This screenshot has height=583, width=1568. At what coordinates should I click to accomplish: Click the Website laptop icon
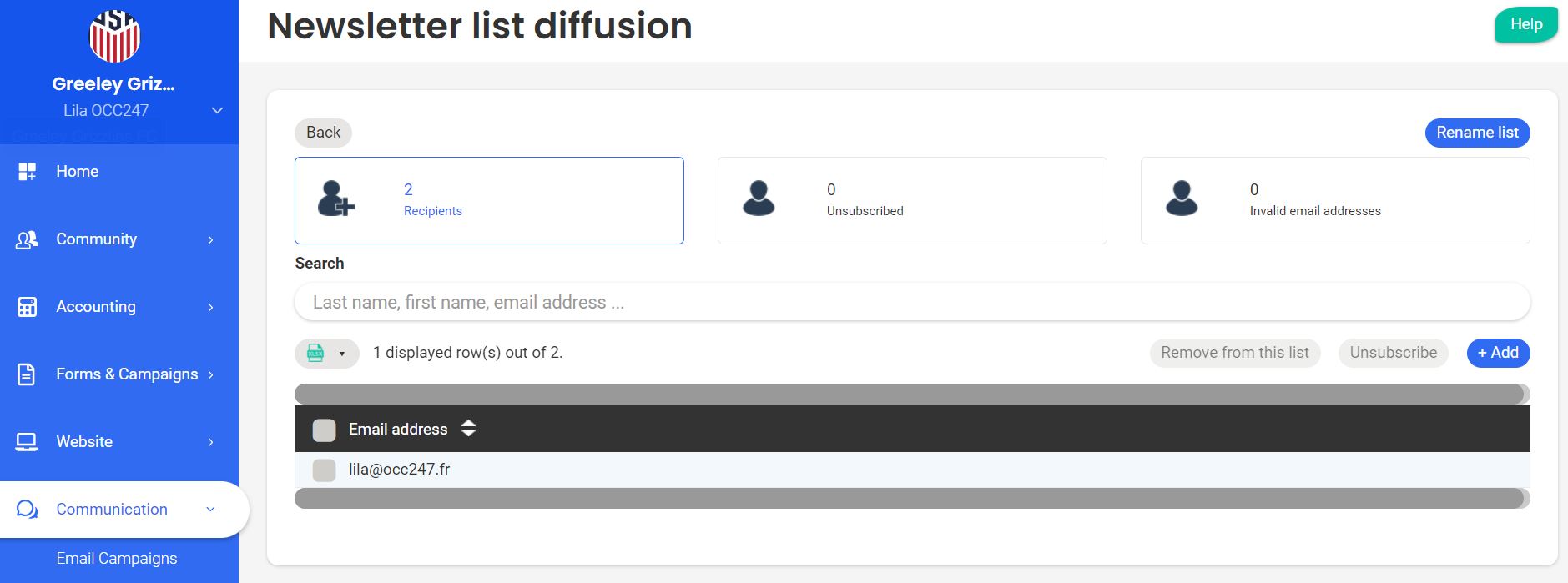click(27, 442)
